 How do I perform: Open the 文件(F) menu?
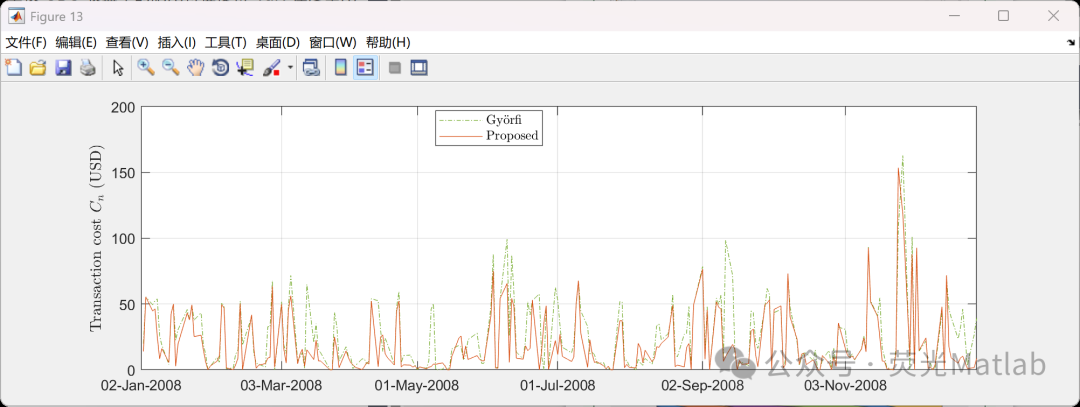pyautogui.click(x=26, y=43)
